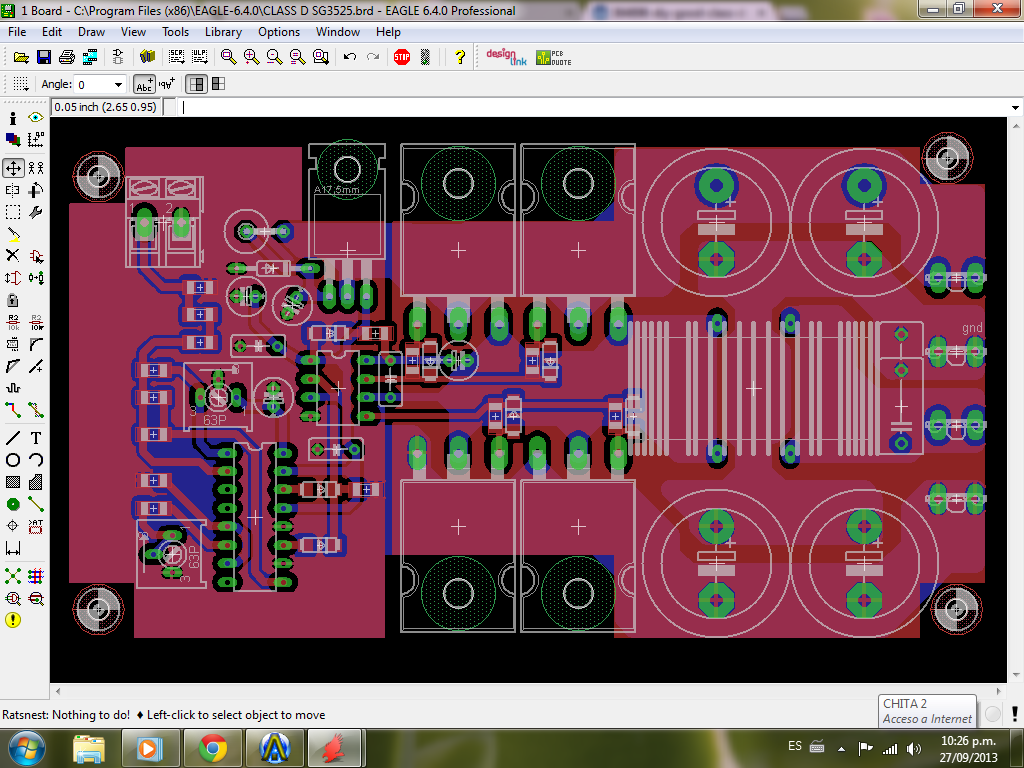Toggle the Mirror off layout button
The image size is (1024, 768).
pos(196,84)
